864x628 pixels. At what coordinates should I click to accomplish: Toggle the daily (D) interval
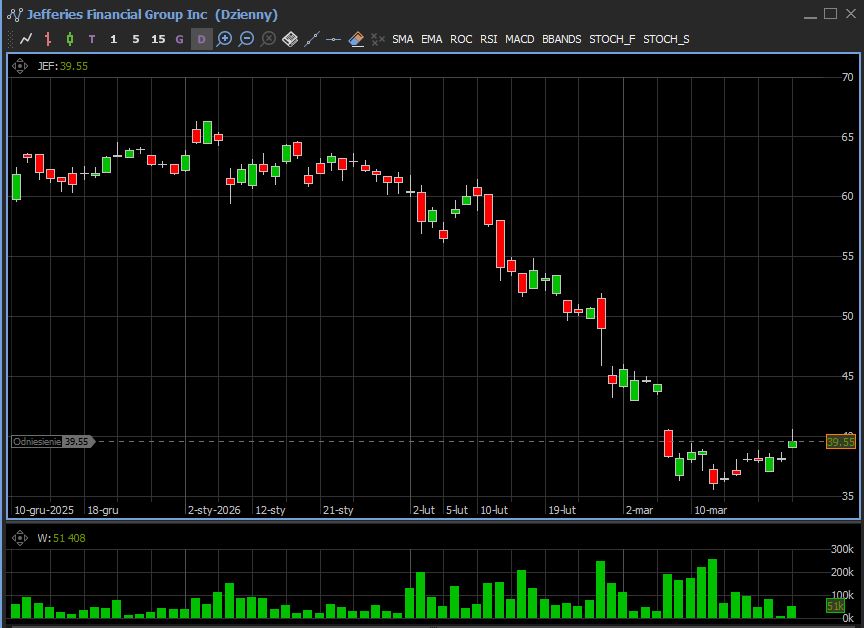pos(201,39)
